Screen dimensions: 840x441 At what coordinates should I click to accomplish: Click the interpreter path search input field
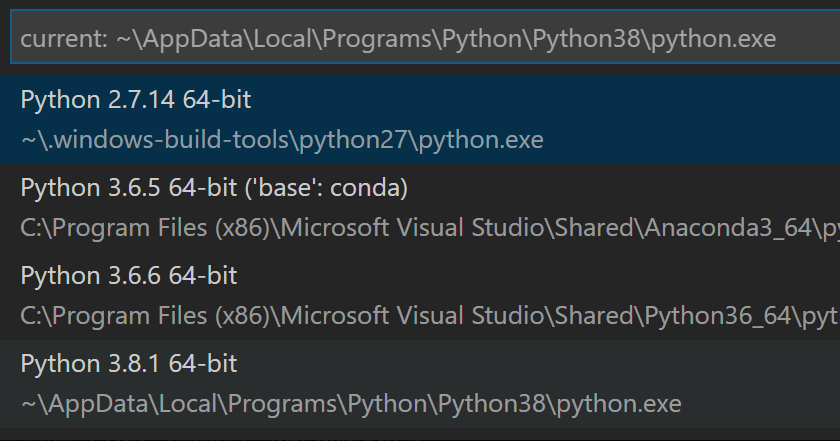click(425, 38)
